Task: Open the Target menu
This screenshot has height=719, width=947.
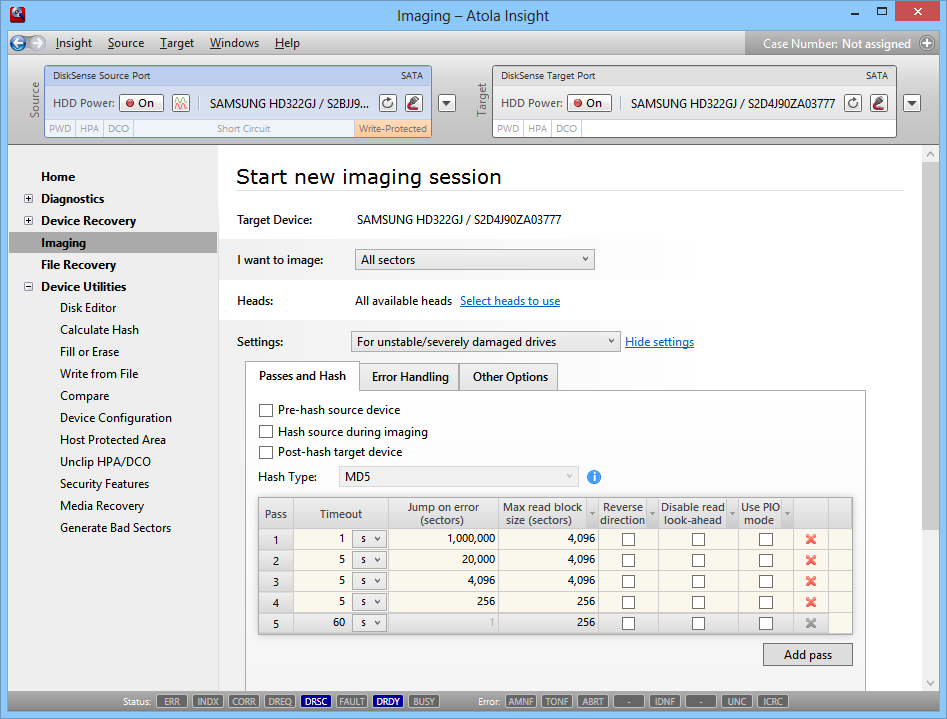Action: tap(177, 43)
